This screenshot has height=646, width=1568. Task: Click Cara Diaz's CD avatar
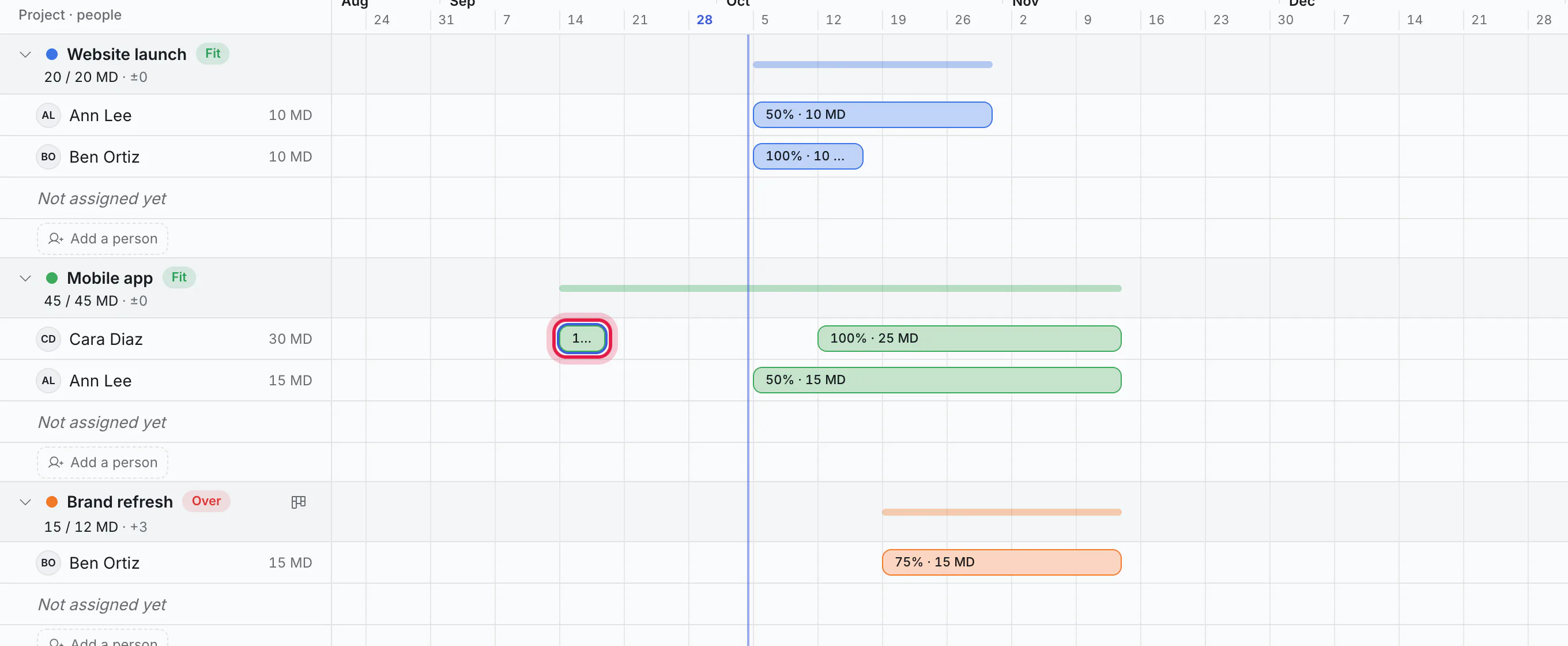(x=48, y=339)
